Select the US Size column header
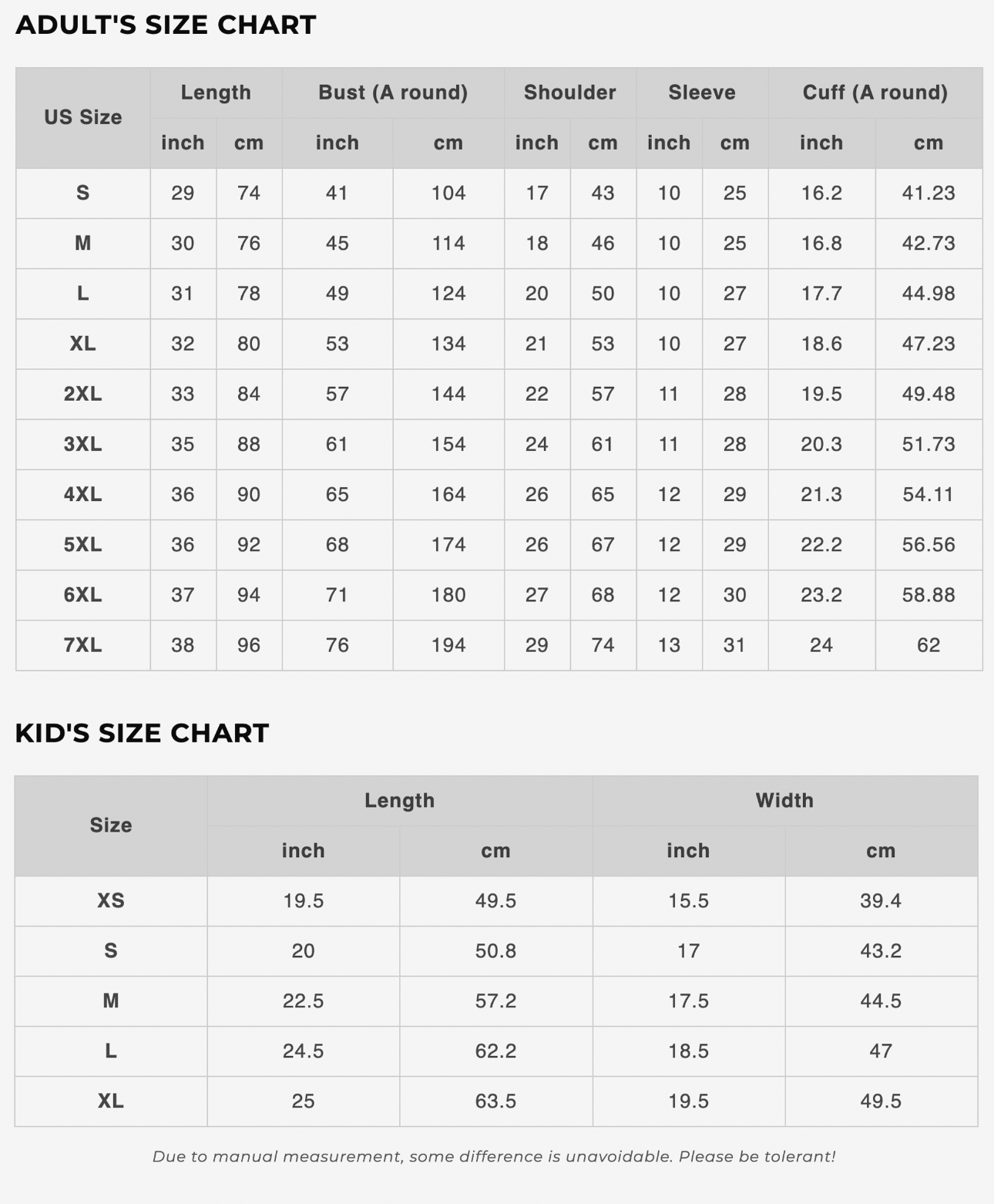 (x=82, y=117)
